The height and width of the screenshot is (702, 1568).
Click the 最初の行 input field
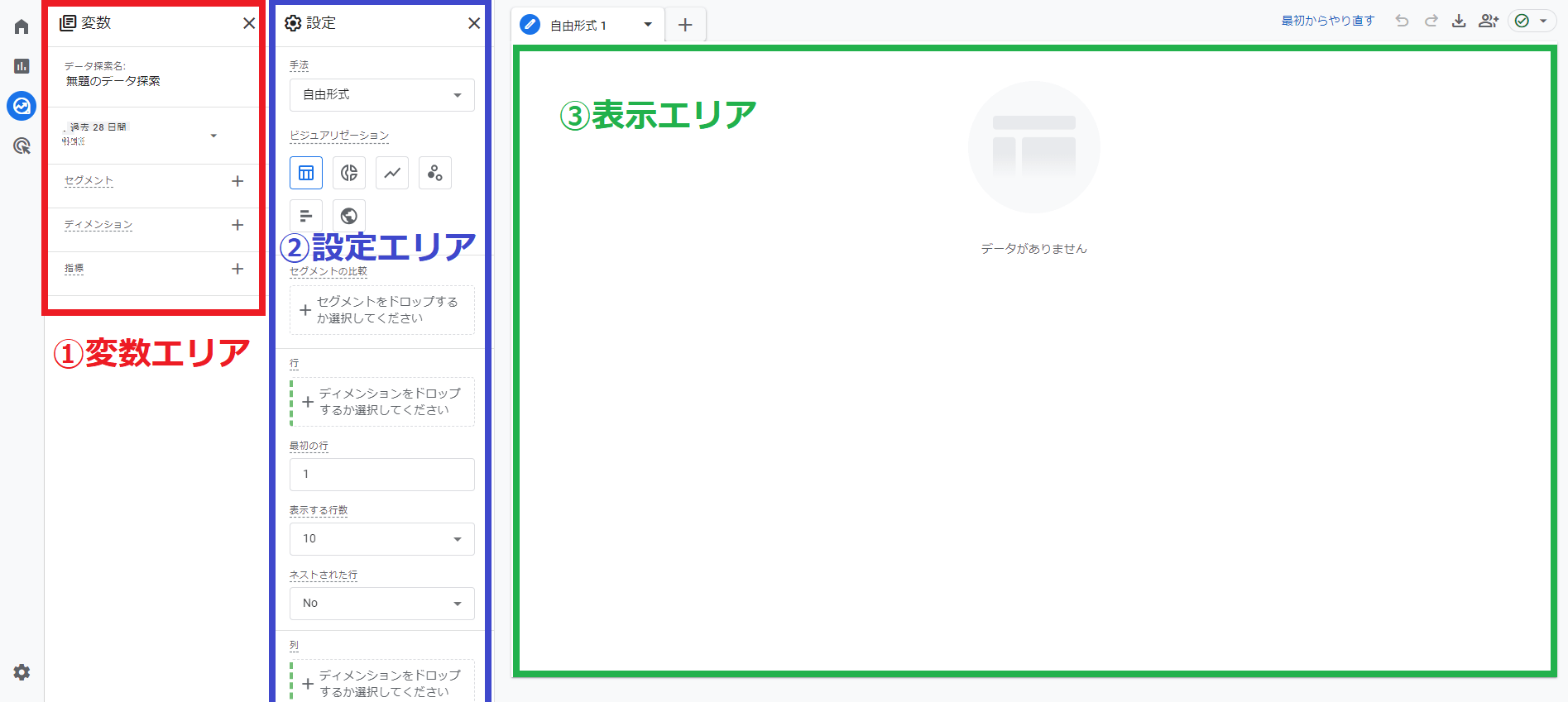pos(381,475)
